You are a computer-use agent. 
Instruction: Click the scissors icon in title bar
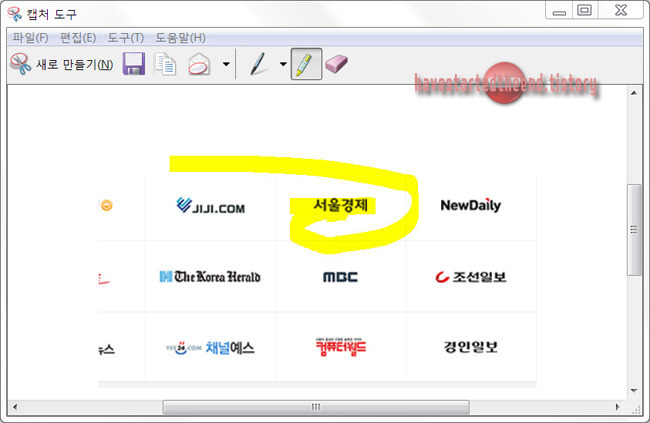pyautogui.click(x=15, y=14)
